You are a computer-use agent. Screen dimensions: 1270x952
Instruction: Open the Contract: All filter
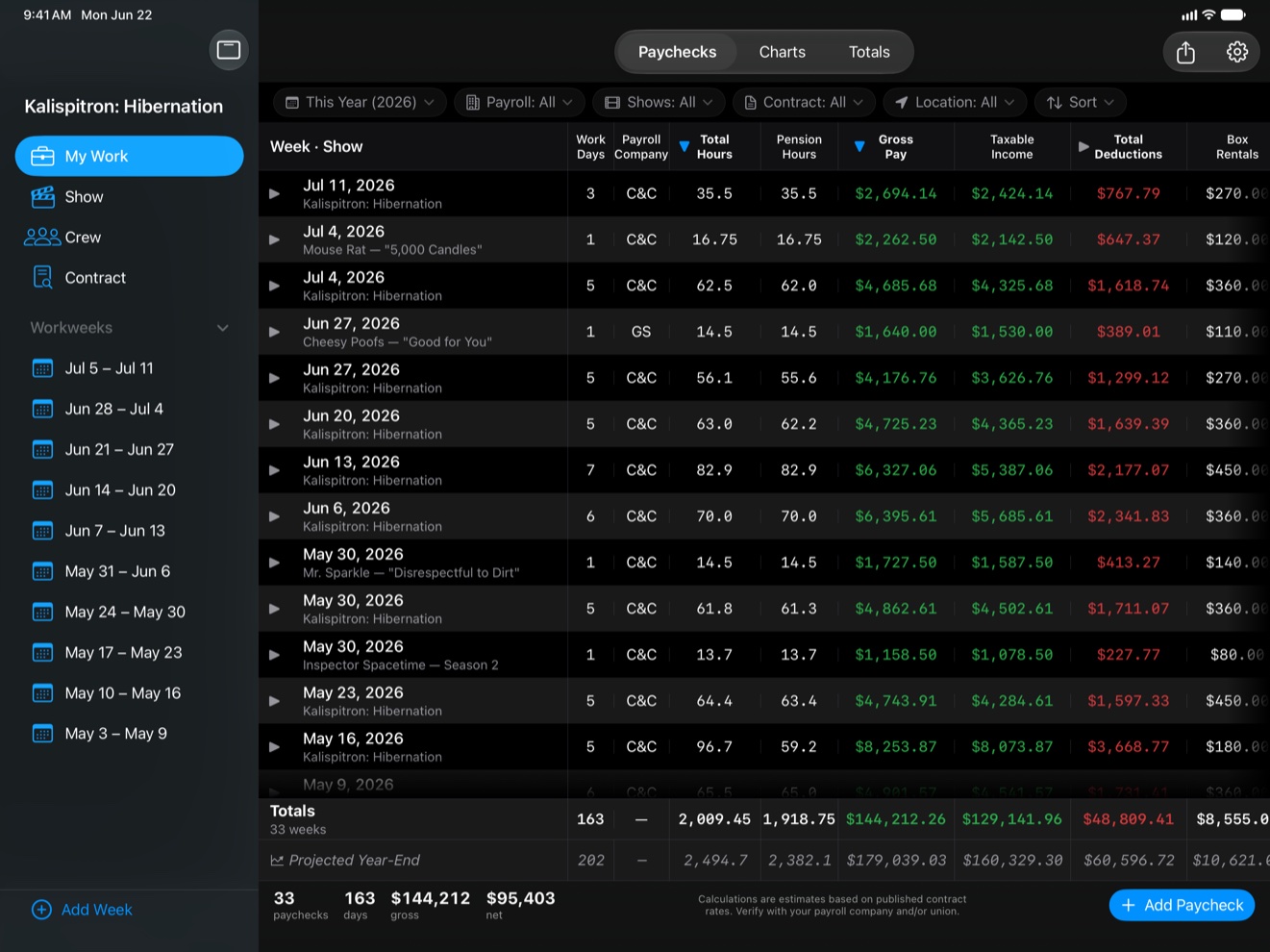click(804, 102)
